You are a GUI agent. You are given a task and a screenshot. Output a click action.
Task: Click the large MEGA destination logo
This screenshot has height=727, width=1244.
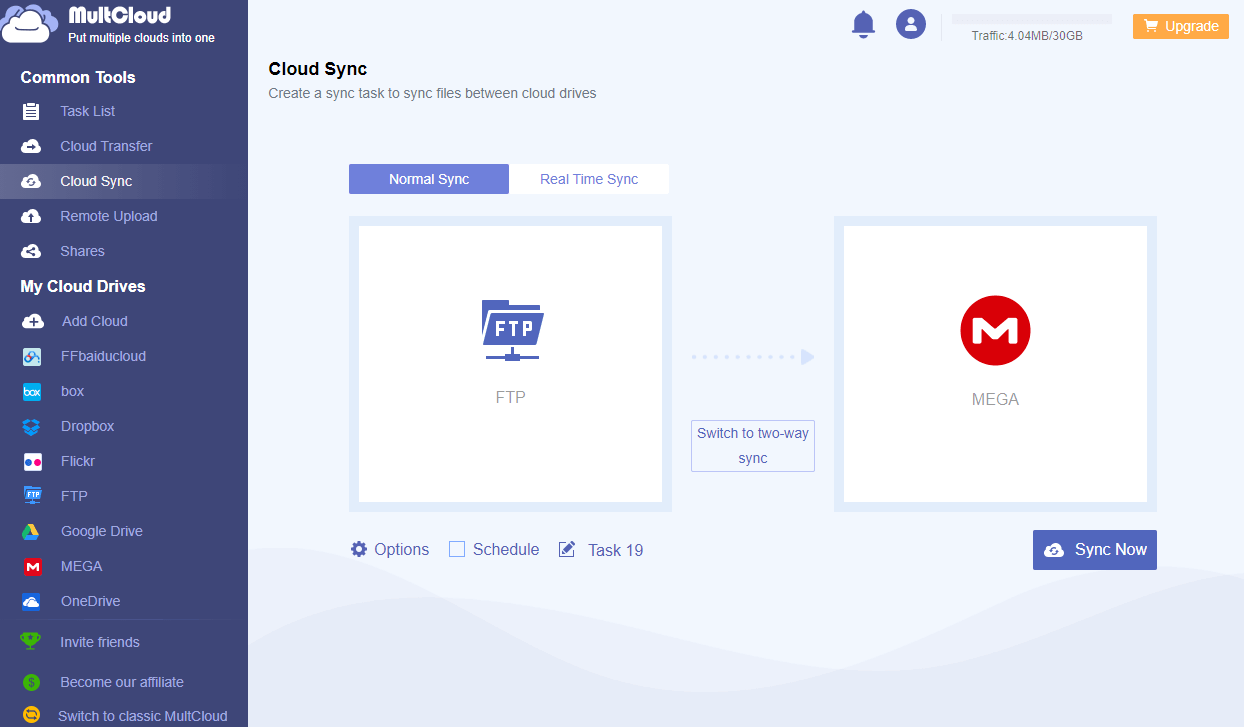995,330
